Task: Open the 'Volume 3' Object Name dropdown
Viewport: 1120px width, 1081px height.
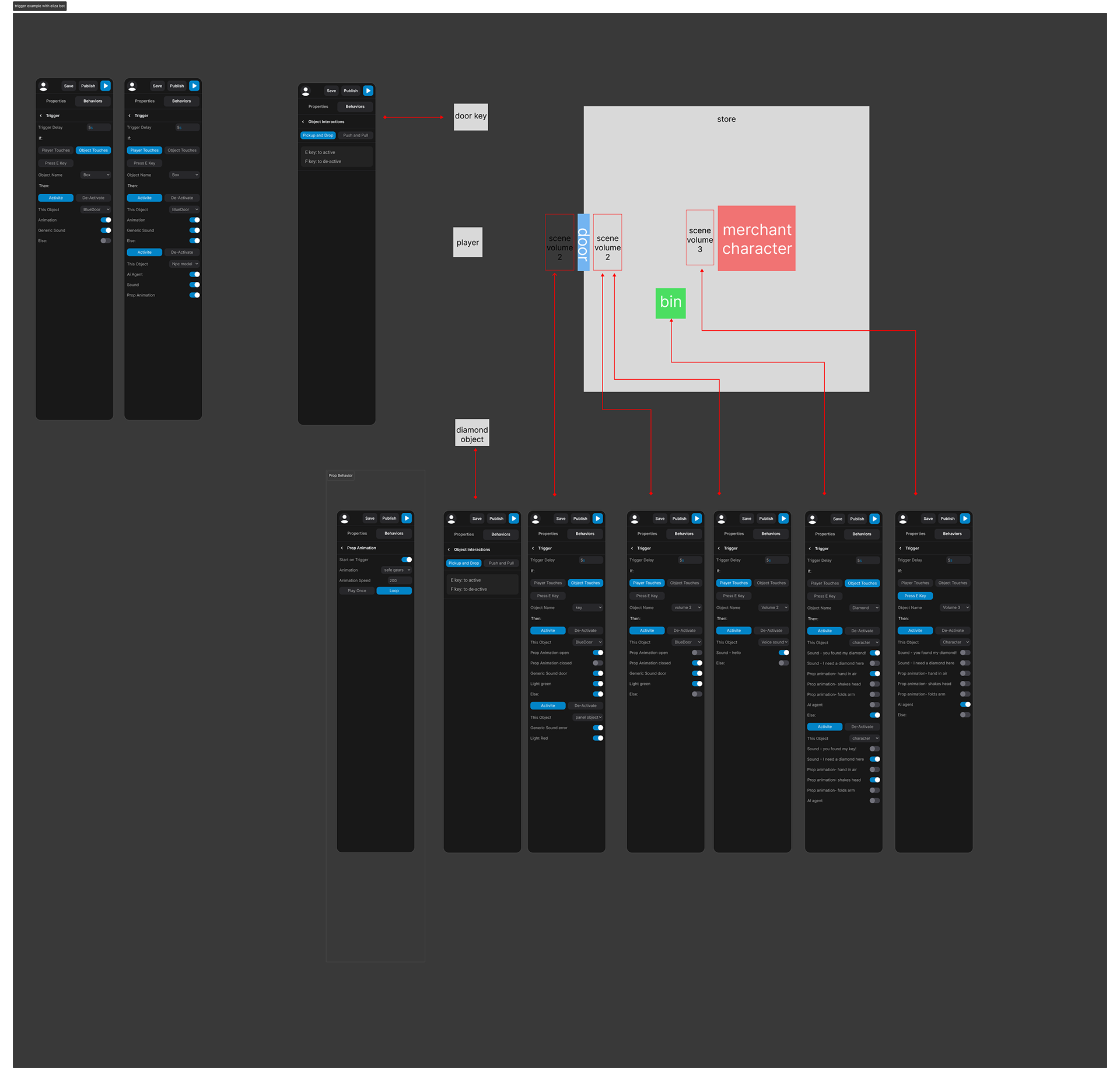Action: coord(955,608)
